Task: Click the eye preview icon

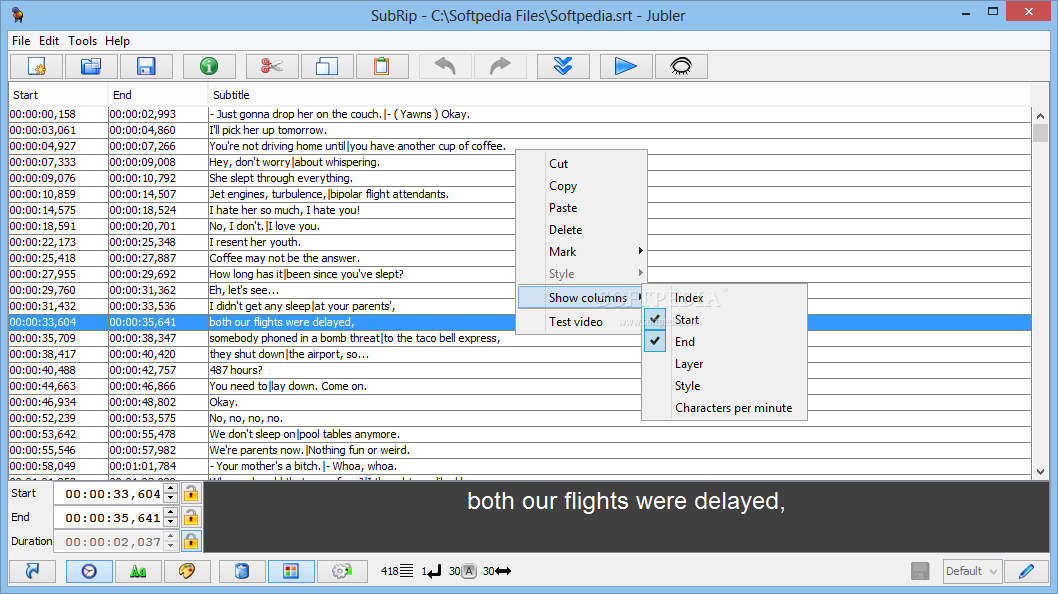Action: [681, 66]
